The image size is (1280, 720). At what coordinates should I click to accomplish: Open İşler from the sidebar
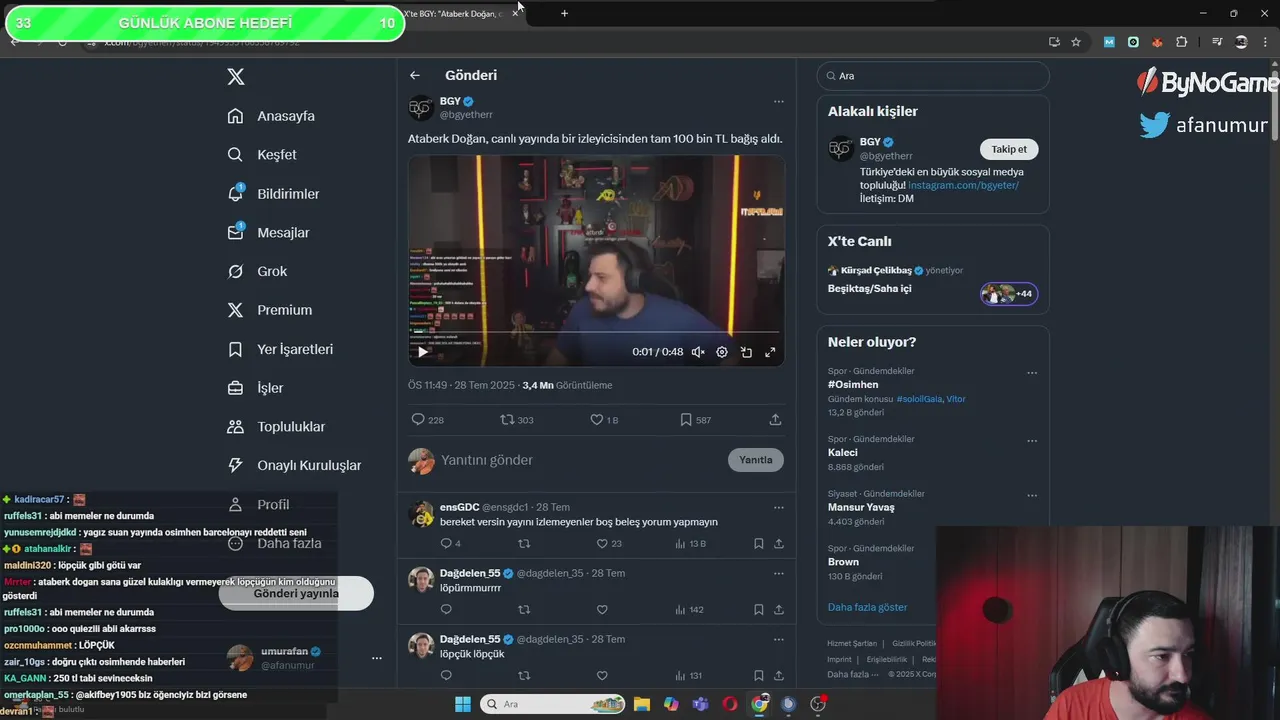(x=255, y=388)
